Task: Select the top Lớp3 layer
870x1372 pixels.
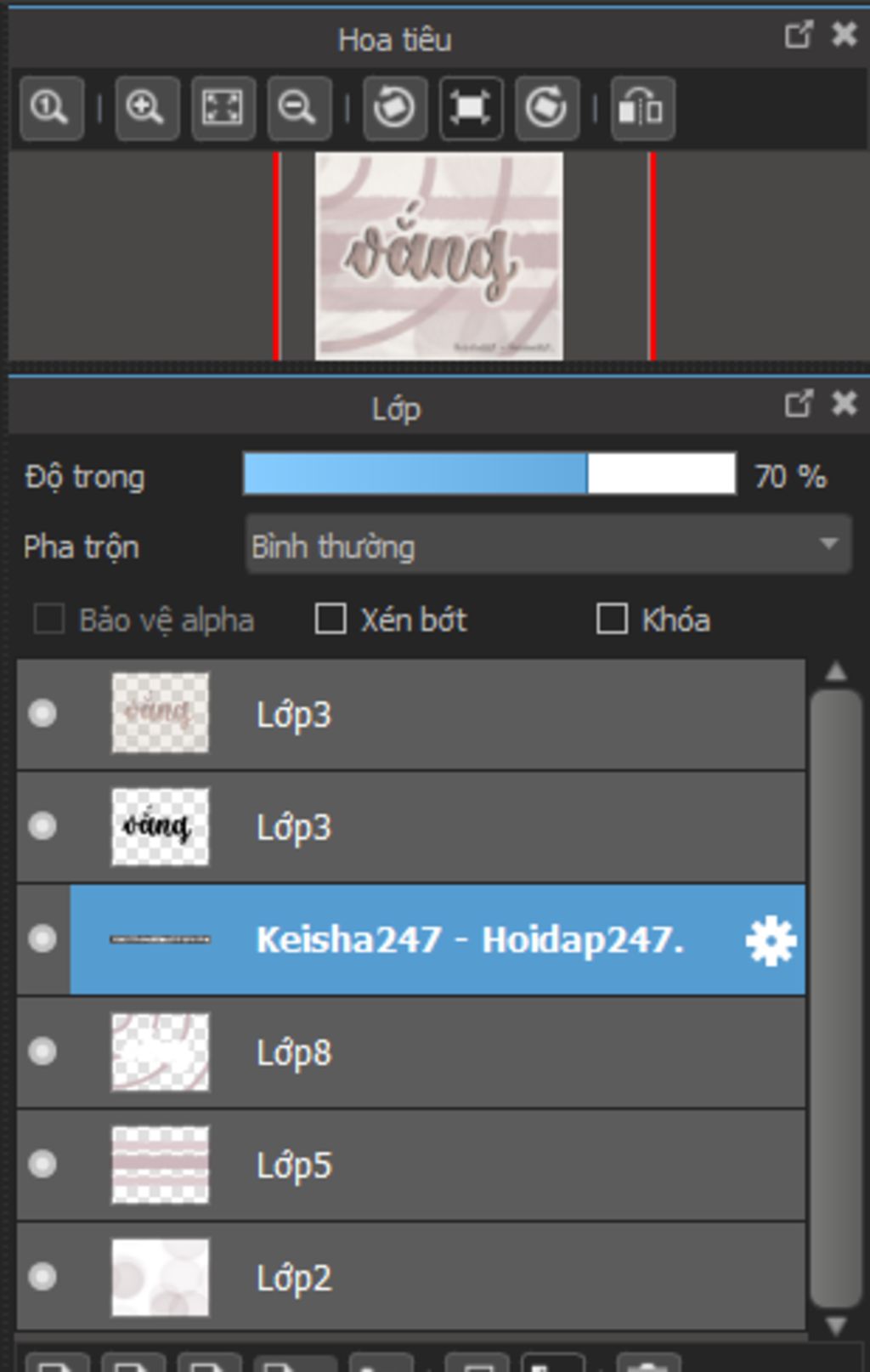Action: tap(411, 714)
